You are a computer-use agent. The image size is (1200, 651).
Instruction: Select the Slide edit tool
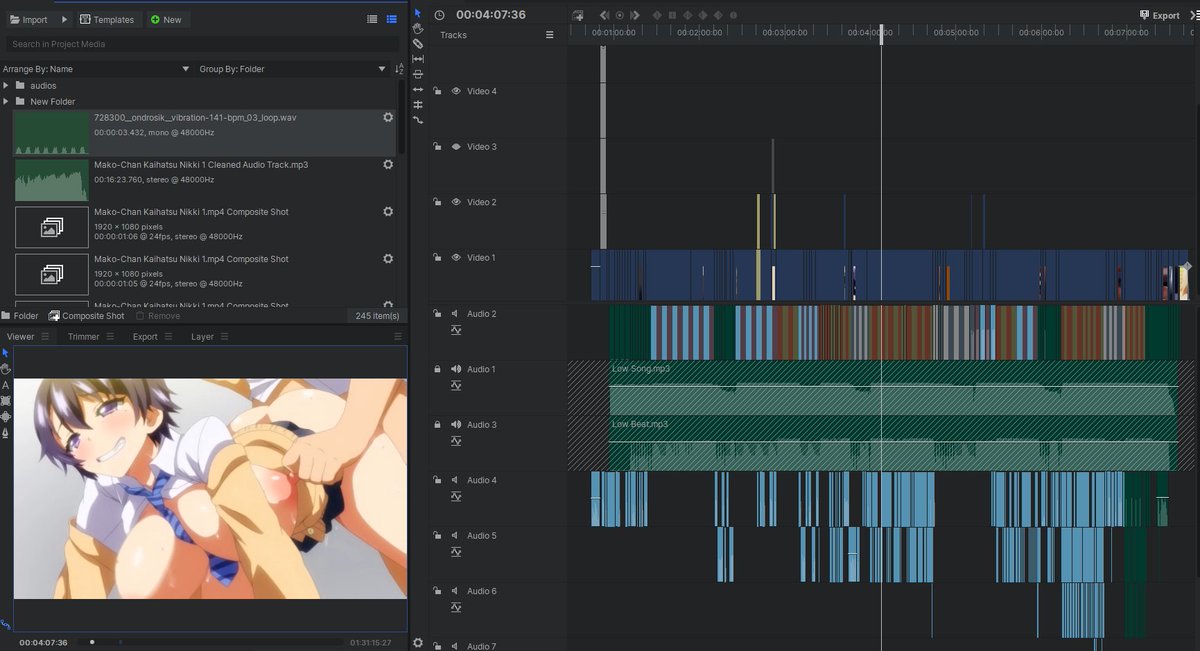pos(418,74)
